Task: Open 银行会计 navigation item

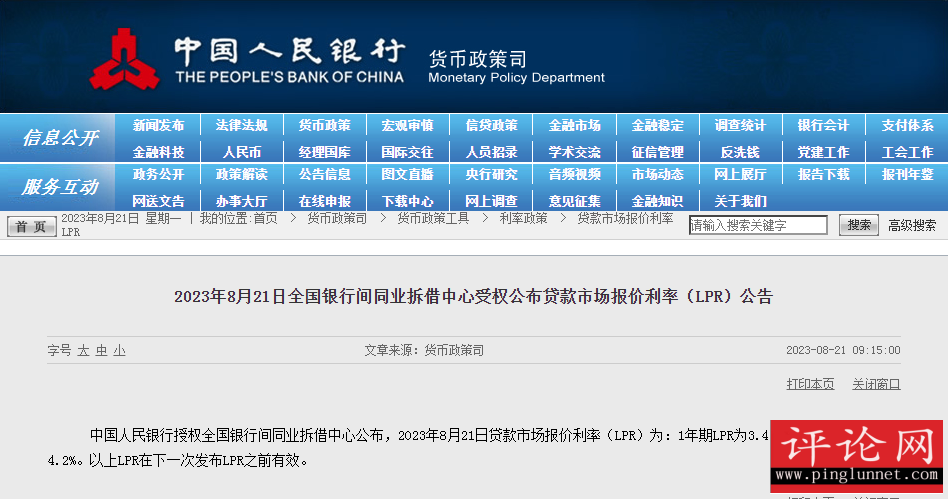Action: click(823, 125)
